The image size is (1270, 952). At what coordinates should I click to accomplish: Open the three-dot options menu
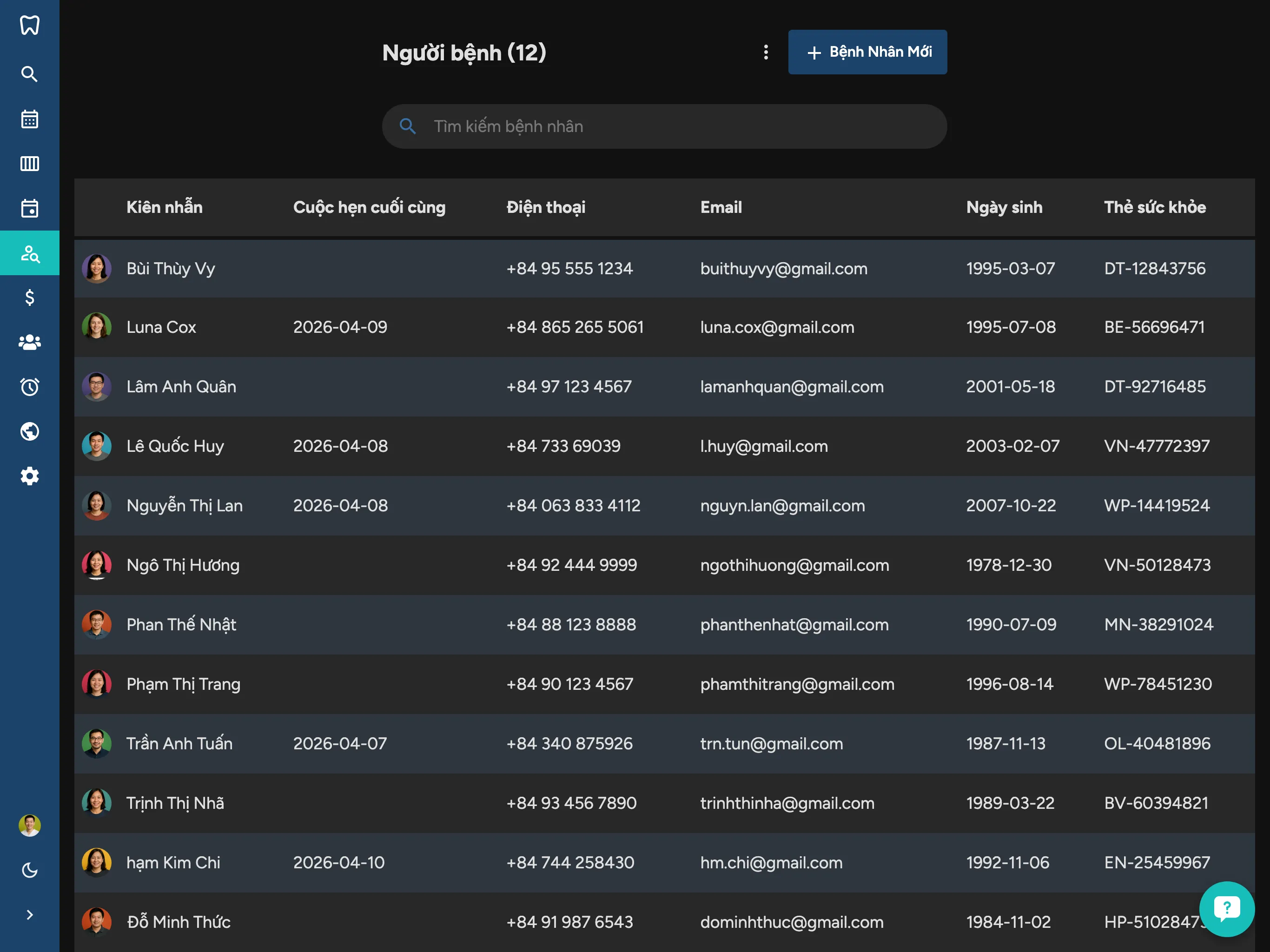765,52
